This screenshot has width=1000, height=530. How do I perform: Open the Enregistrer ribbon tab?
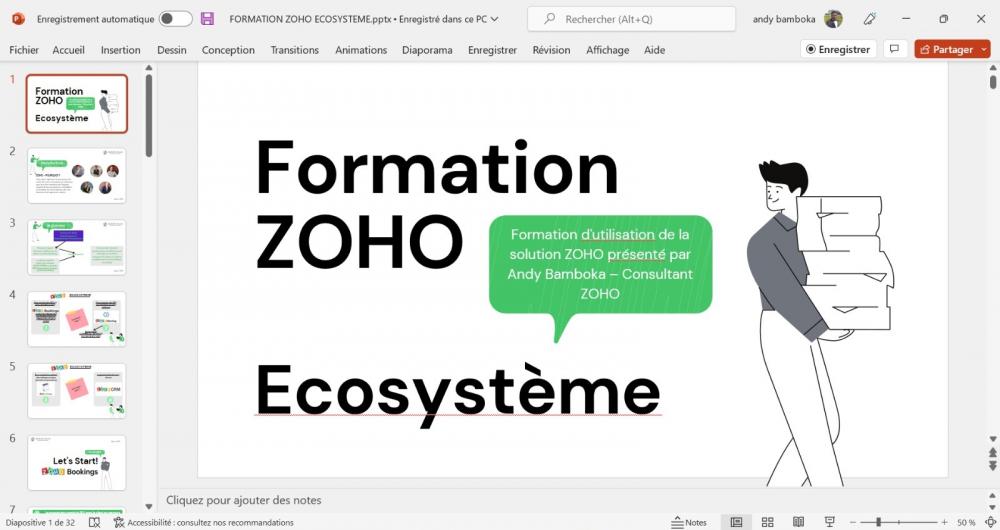click(492, 50)
